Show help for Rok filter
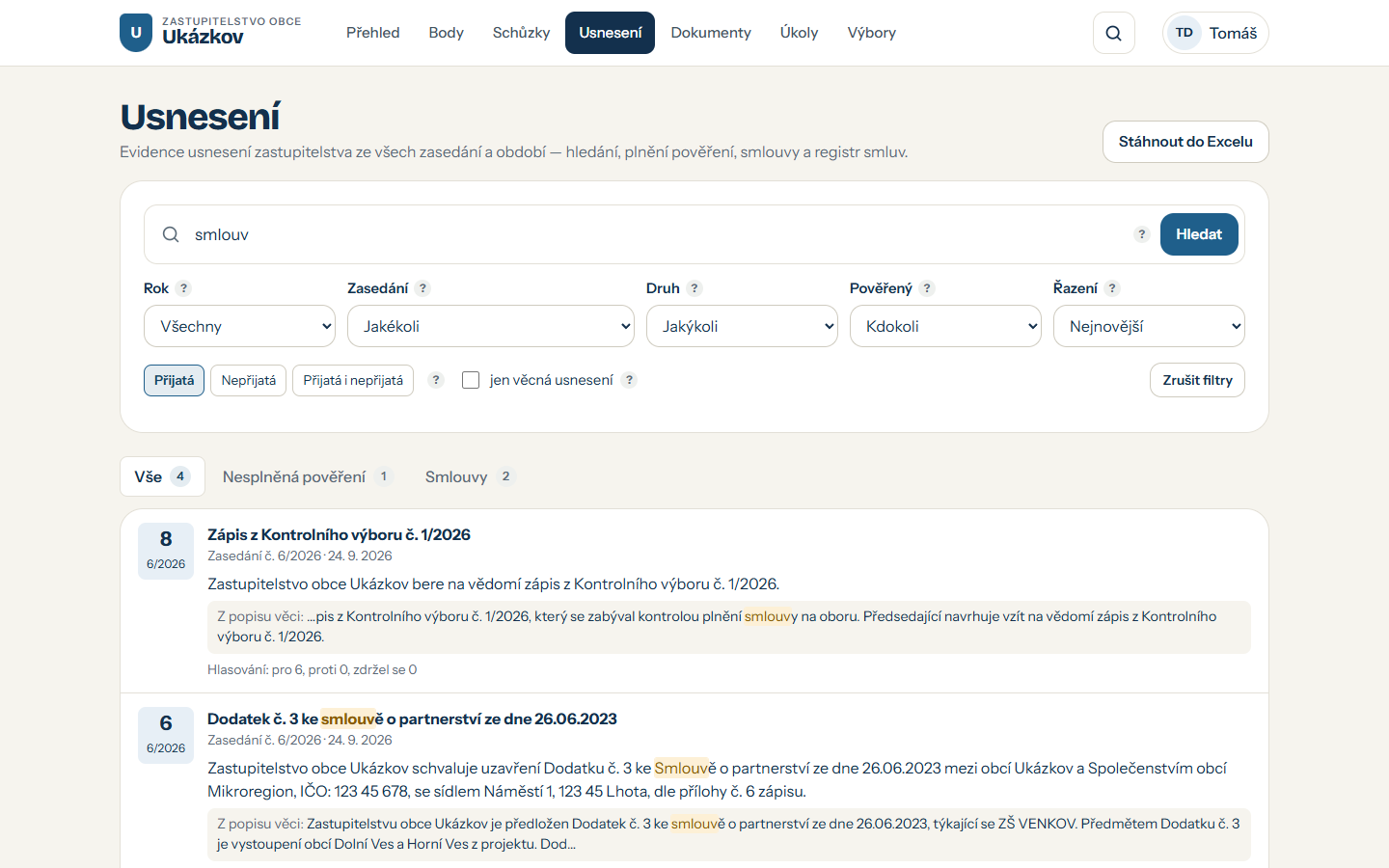The width and height of the screenshot is (1389, 868). (183, 288)
